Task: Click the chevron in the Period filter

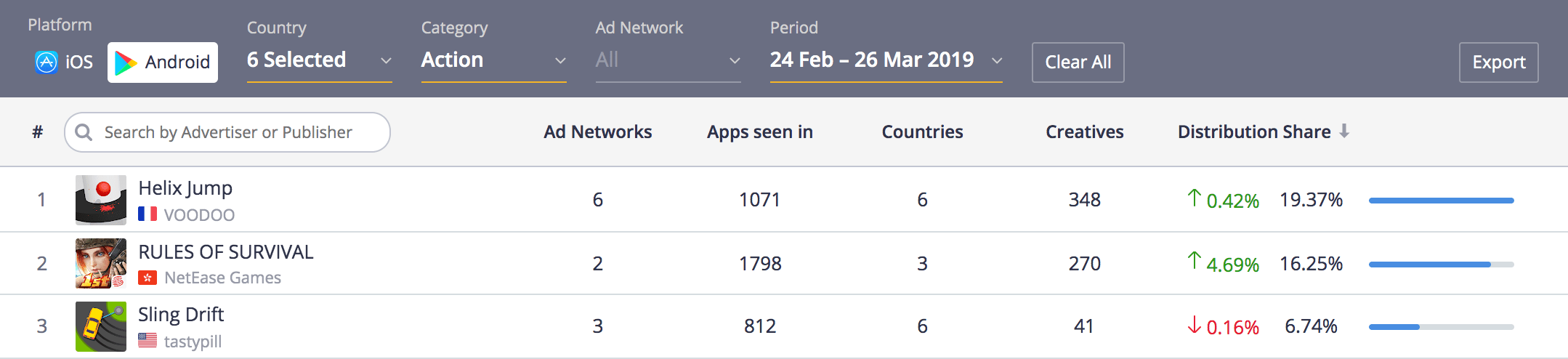Action: point(997,61)
